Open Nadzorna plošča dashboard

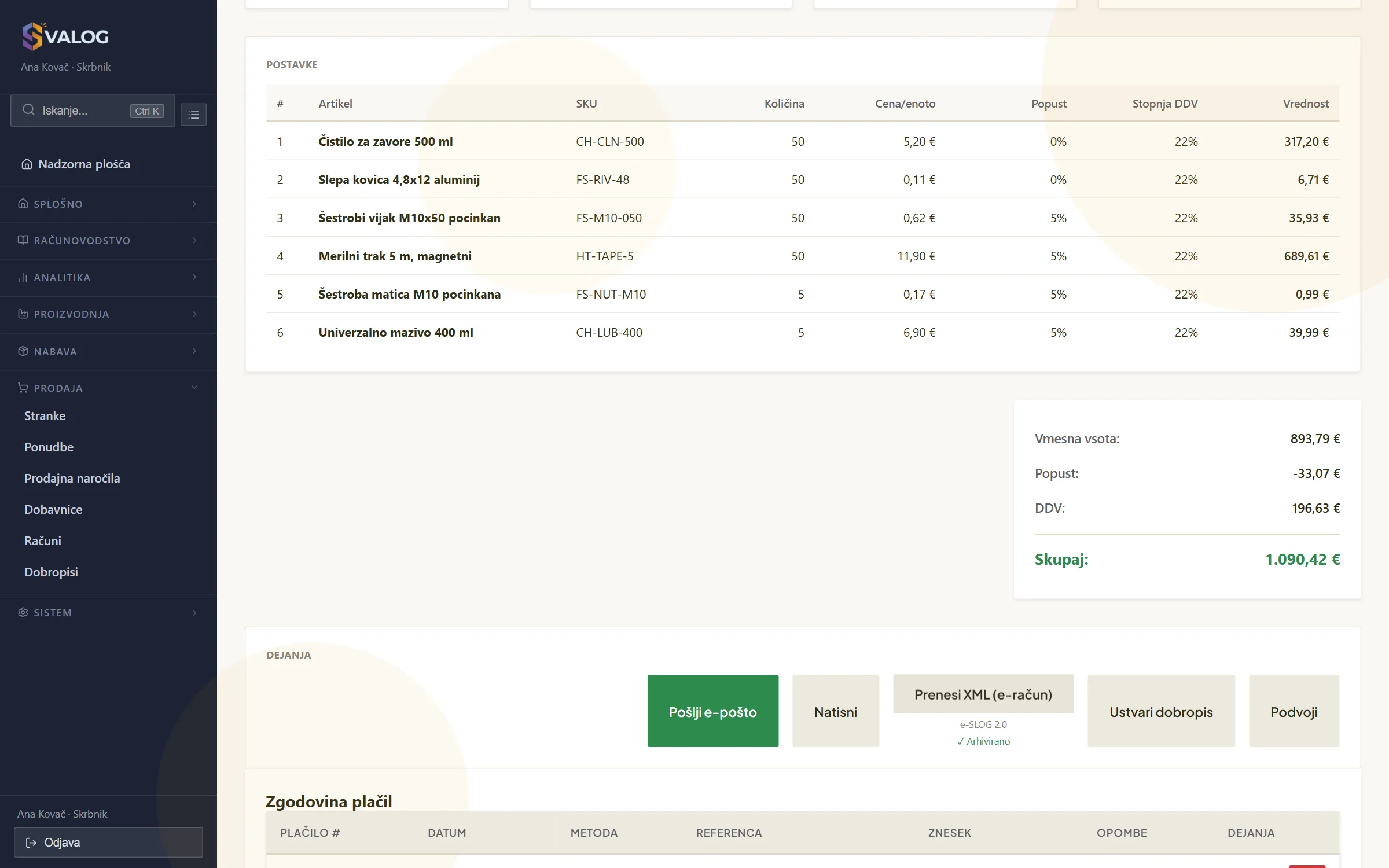click(84, 164)
